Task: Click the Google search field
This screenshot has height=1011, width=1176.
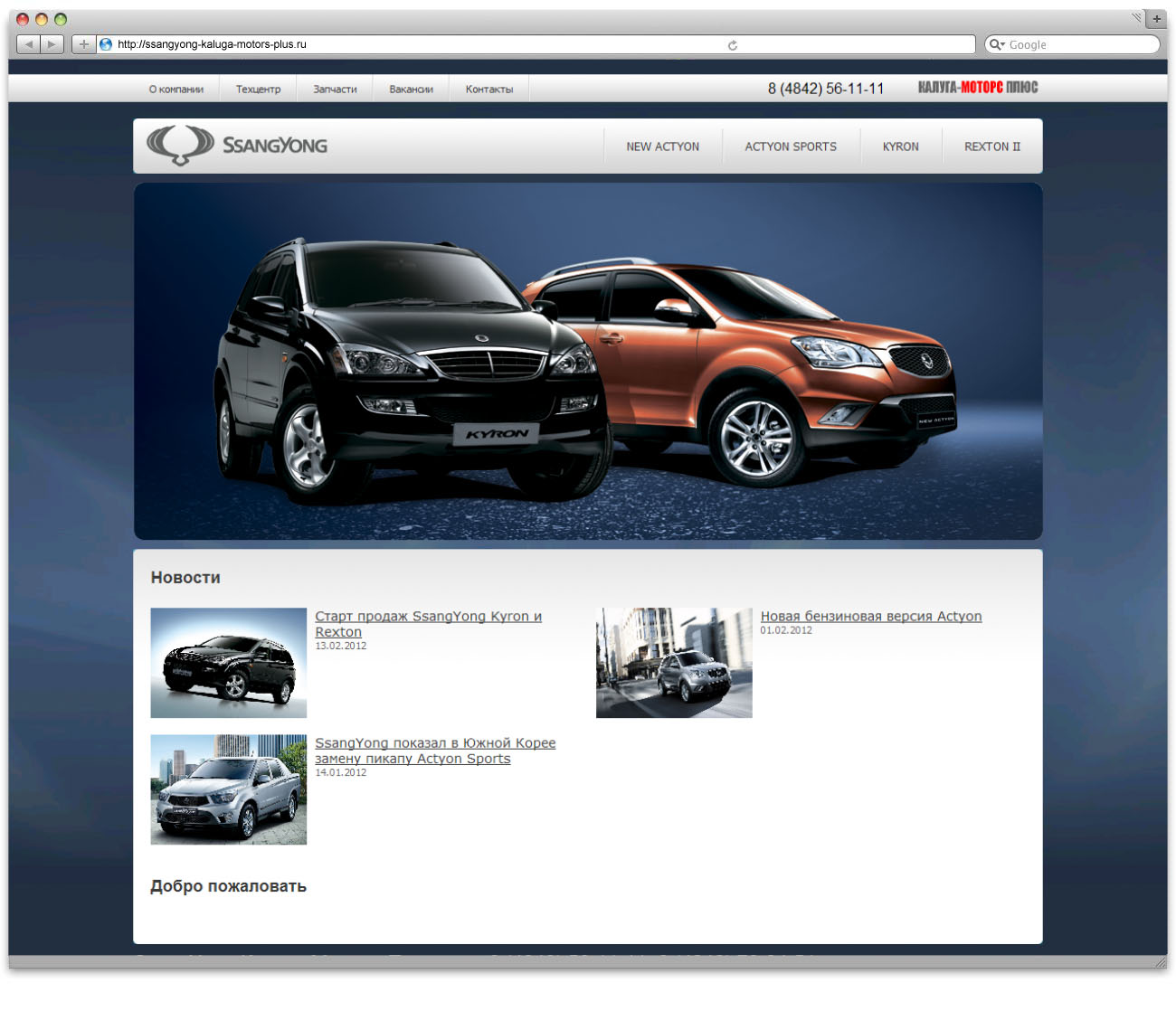Action: (x=1072, y=44)
